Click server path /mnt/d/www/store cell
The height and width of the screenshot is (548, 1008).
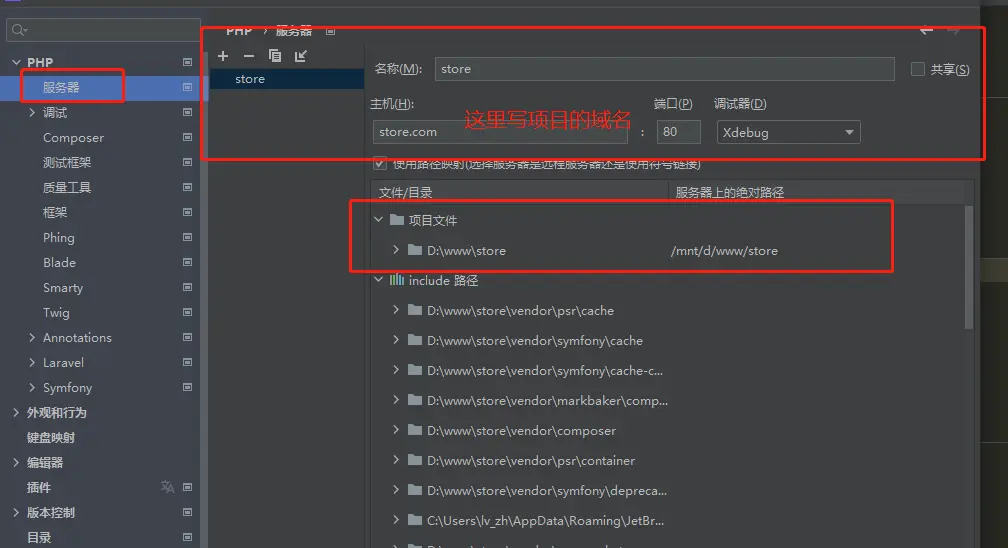(x=724, y=251)
